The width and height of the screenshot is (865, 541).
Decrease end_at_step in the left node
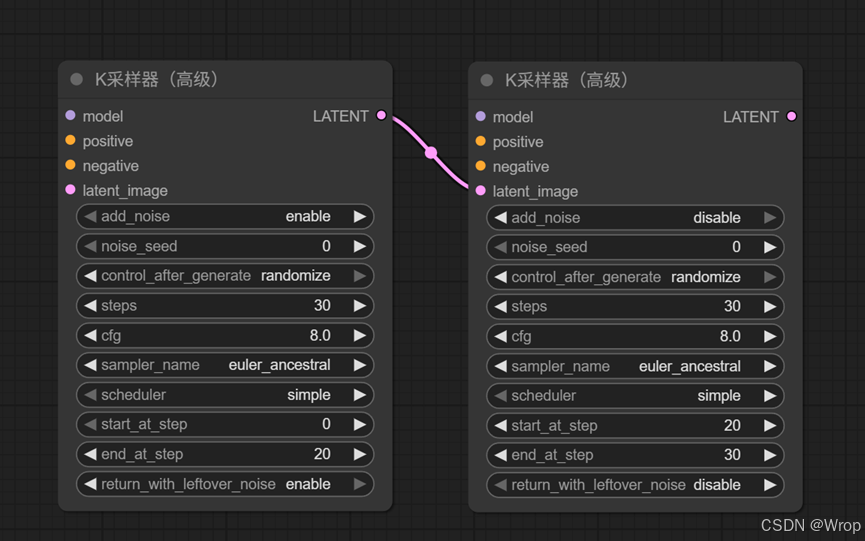click(x=90, y=454)
